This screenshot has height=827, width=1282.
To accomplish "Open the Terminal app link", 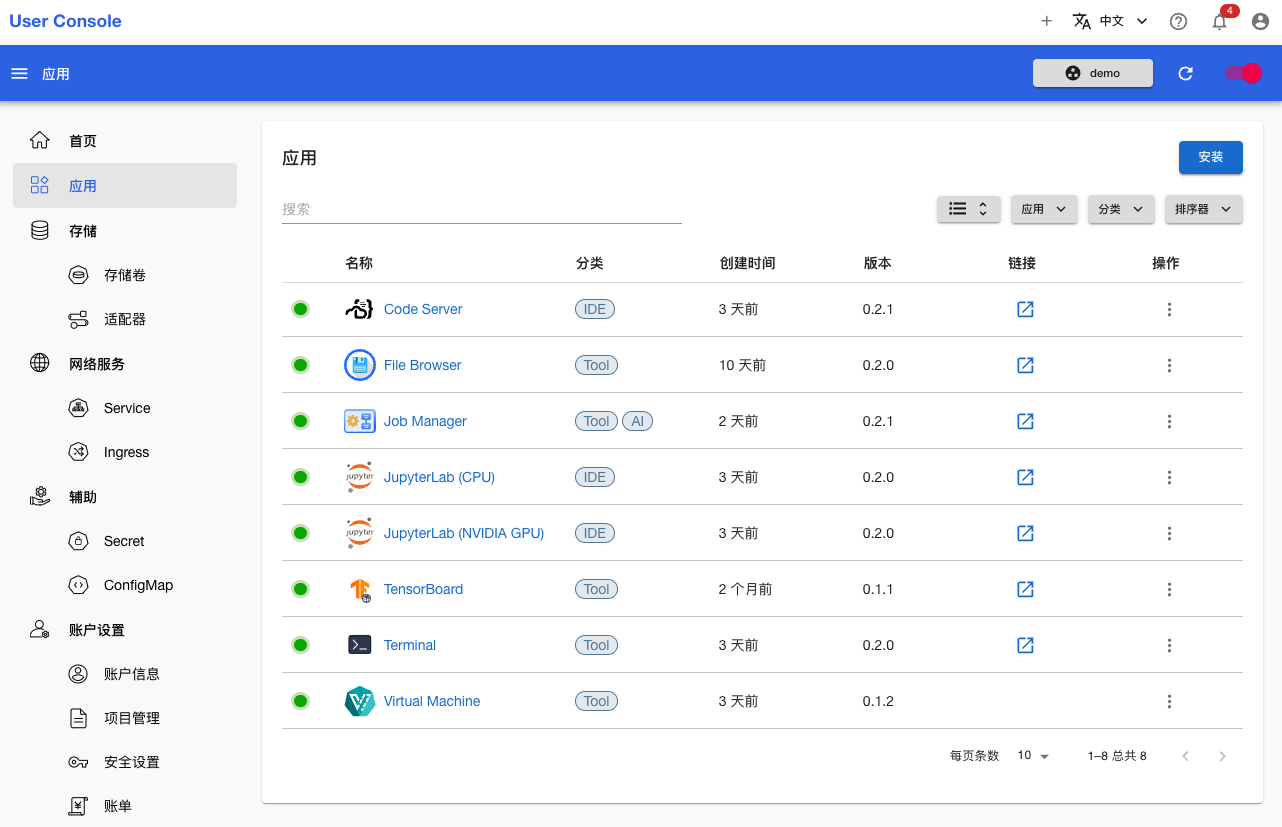I will [410, 645].
